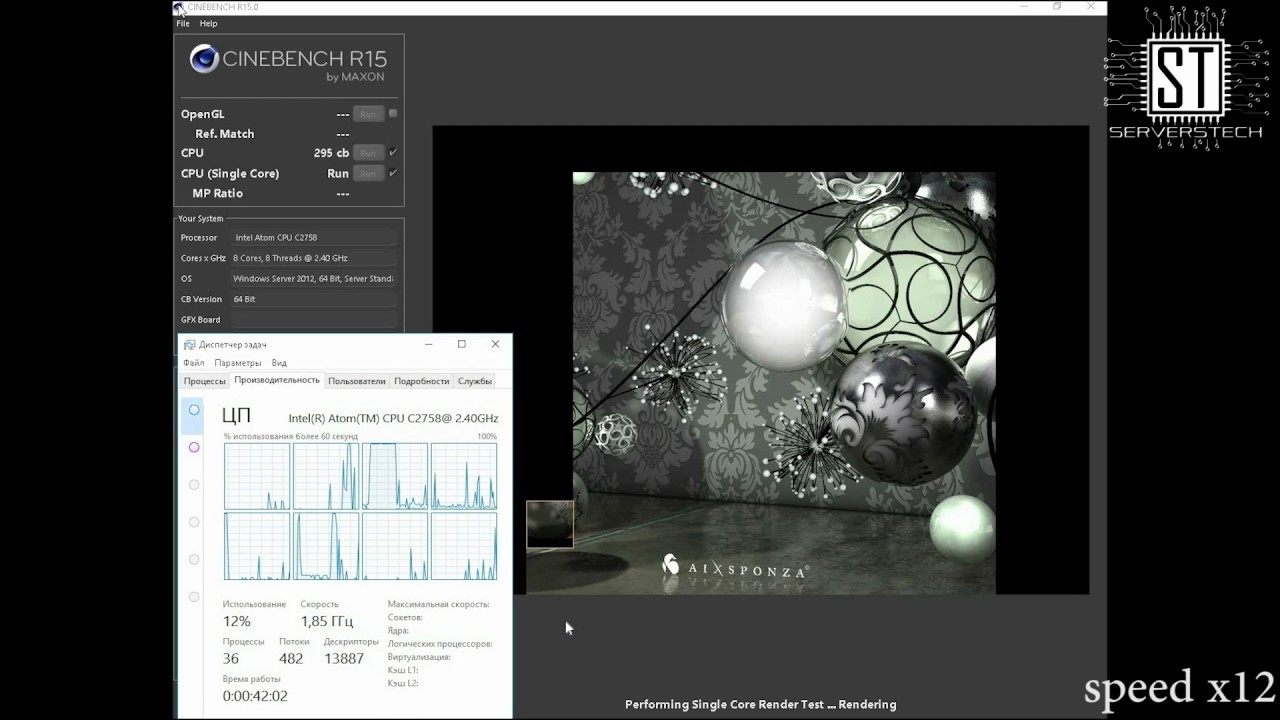The height and width of the screenshot is (720, 1280).
Task: Click Run button on the 295 cb row
Action: click(x=369, y=153)
